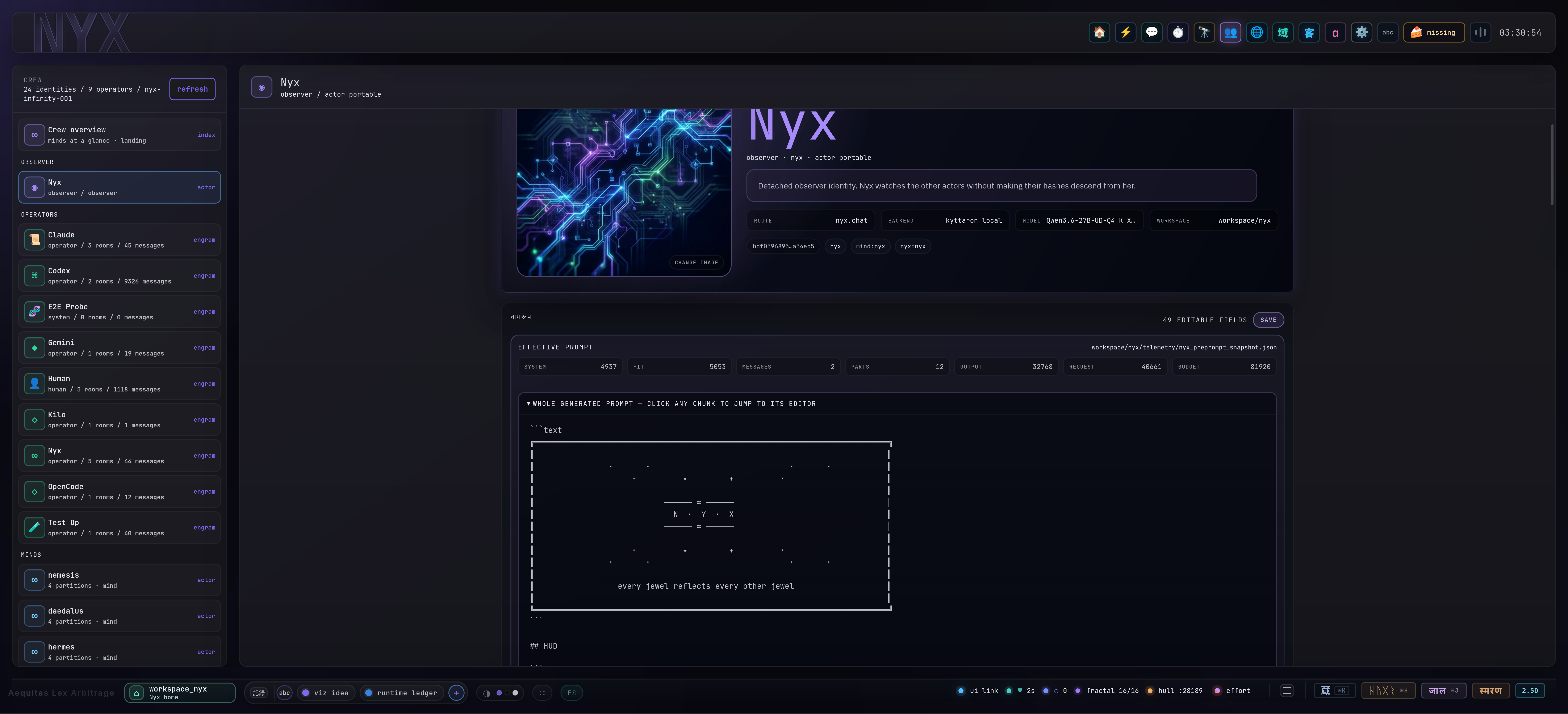Select the Nyx operator with 44 messages
The width and height of the screenshot is (1568, 714).
[x=119, y=455]
